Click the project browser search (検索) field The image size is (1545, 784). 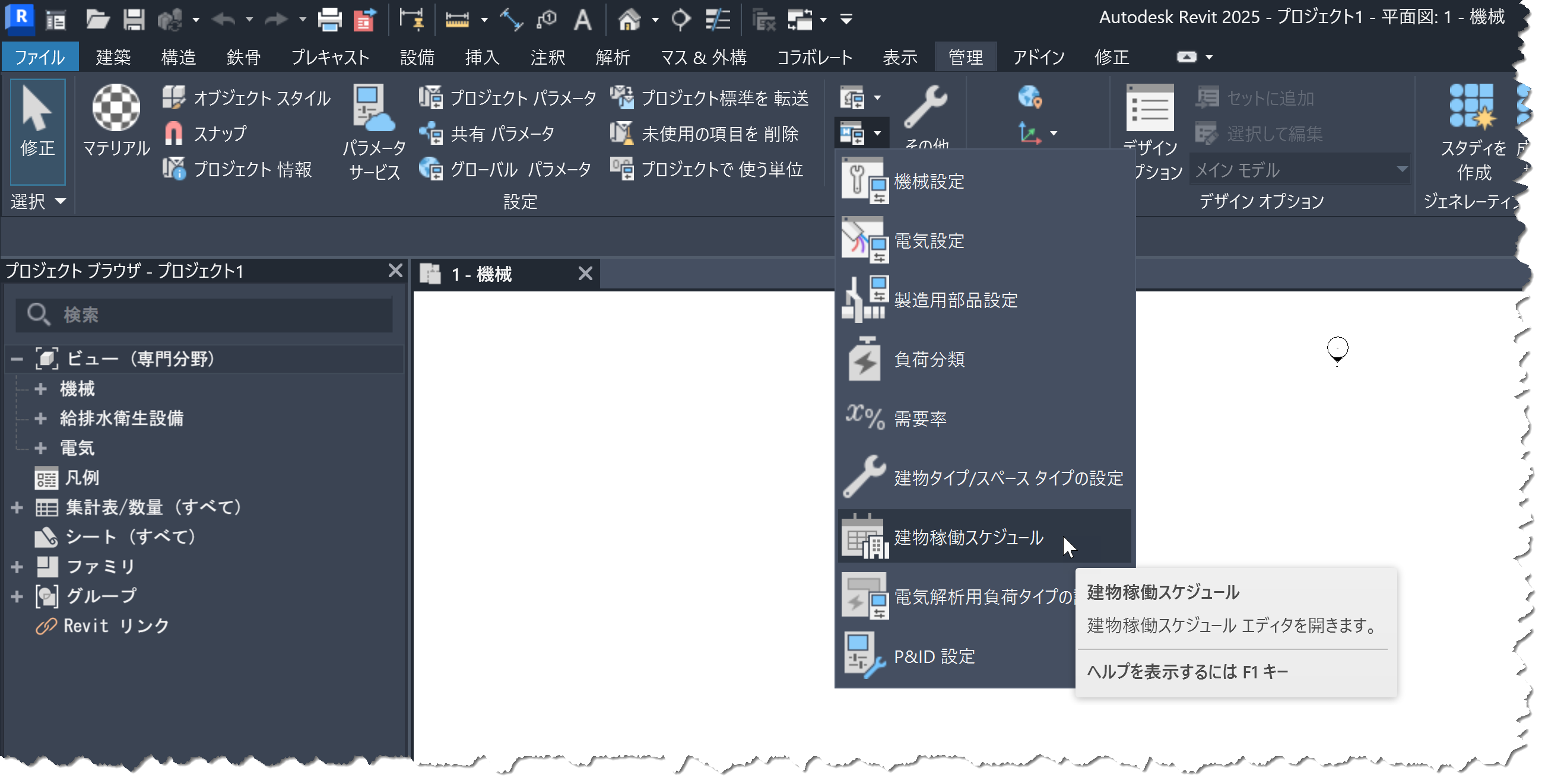pos(204,315)
